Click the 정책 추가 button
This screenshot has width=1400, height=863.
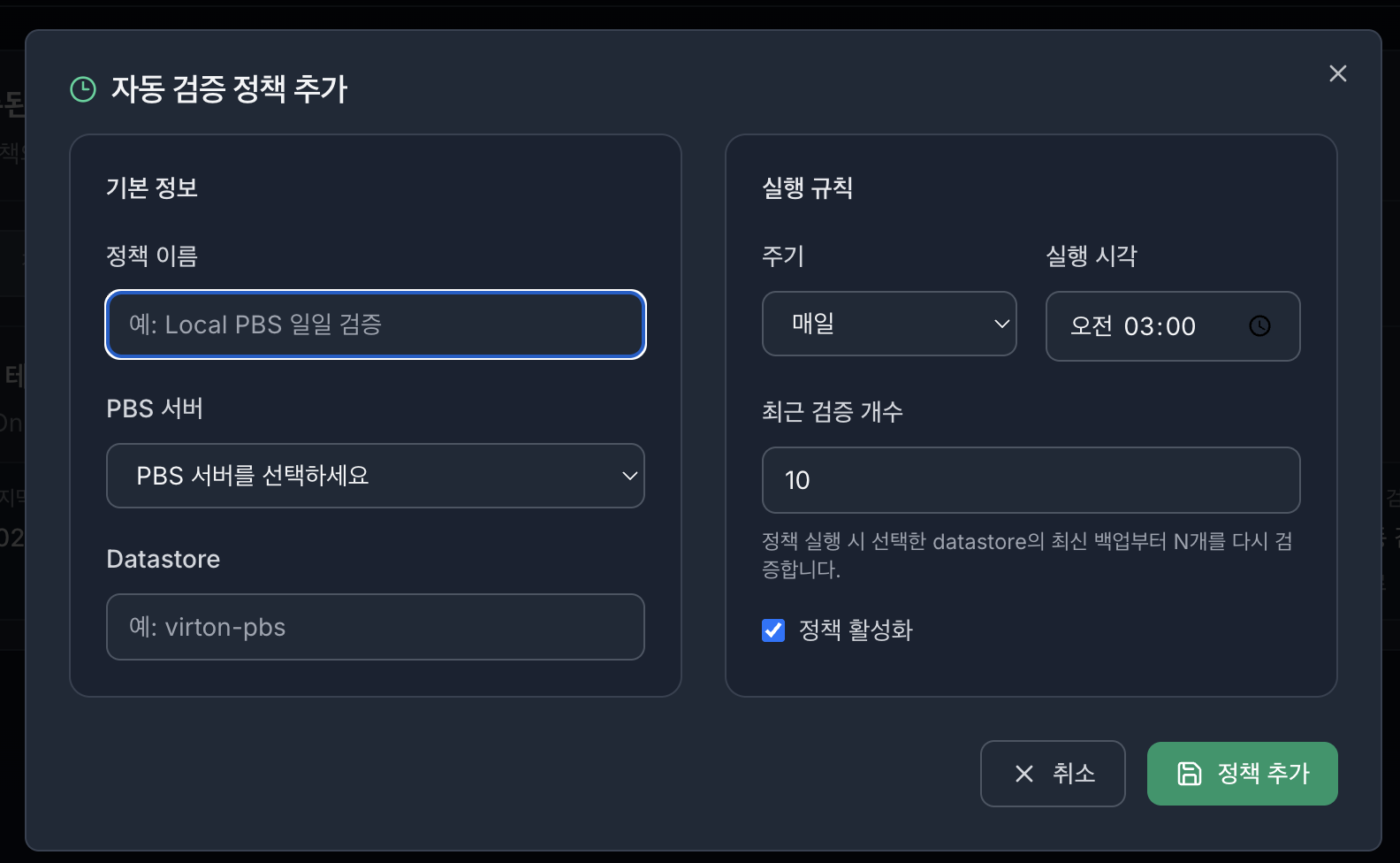coord(1241,774)
